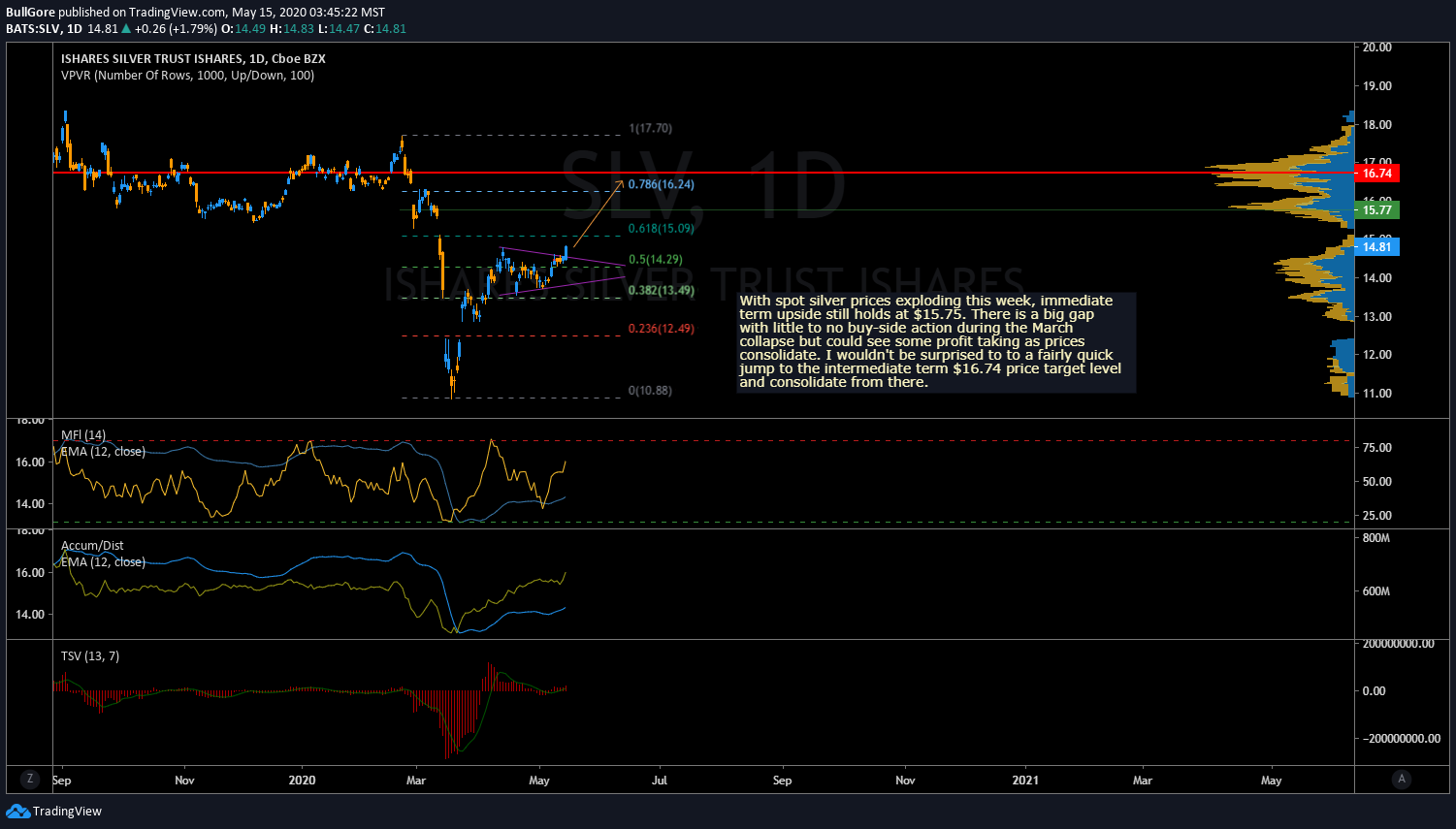Click the "0(10.88)" Fibonacci level label
The width and height of the screenshot is (1456, 829).
(650, 391)
